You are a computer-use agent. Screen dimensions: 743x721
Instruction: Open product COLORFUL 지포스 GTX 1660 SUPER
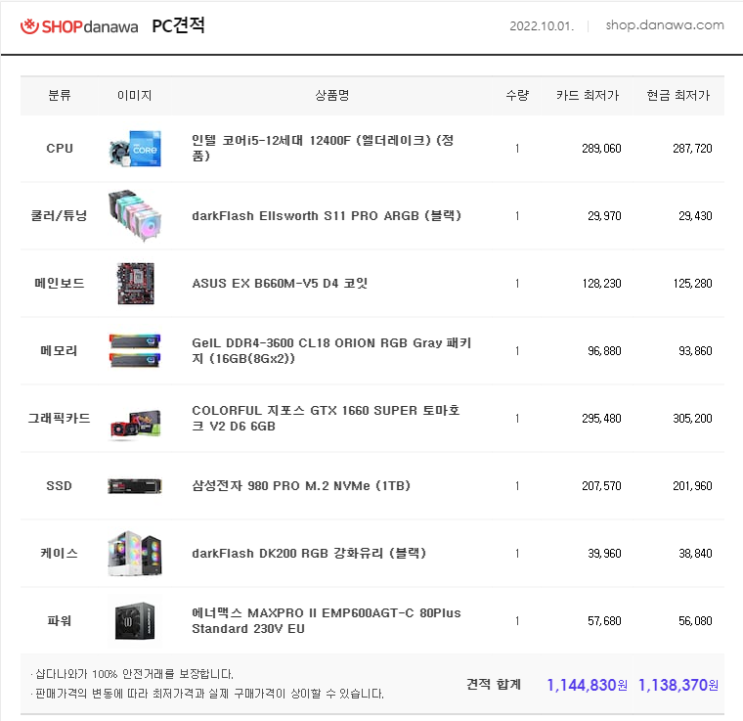tap(326, 418)
